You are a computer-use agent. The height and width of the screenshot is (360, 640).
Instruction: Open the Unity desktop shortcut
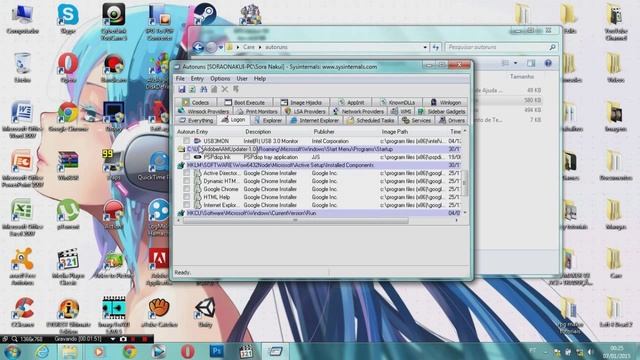point(205,312)
